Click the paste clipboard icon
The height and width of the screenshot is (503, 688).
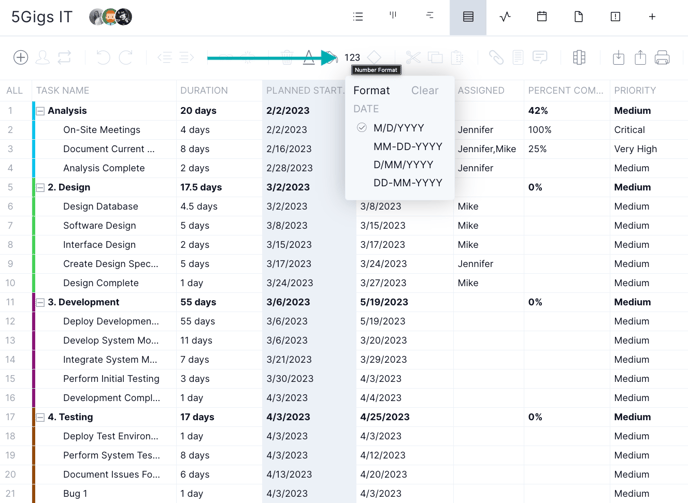[457, 57]
